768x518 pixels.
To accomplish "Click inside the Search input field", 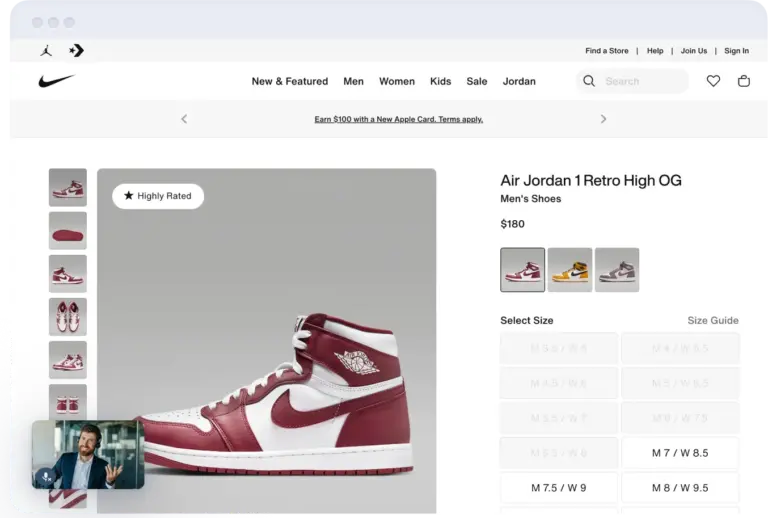I will coord(640,81).
